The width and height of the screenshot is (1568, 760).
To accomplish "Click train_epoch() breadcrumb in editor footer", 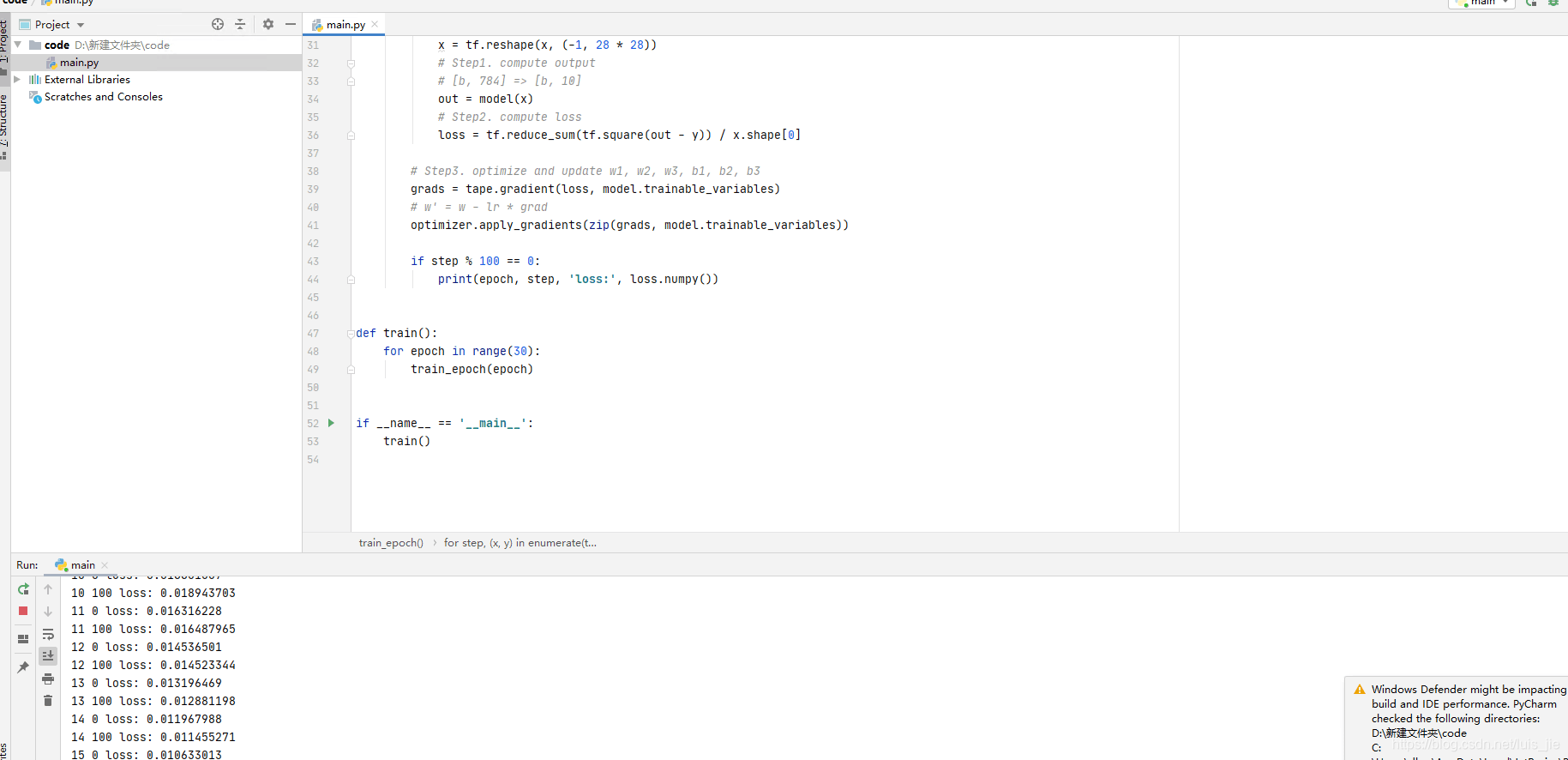I will click(391, 543).
